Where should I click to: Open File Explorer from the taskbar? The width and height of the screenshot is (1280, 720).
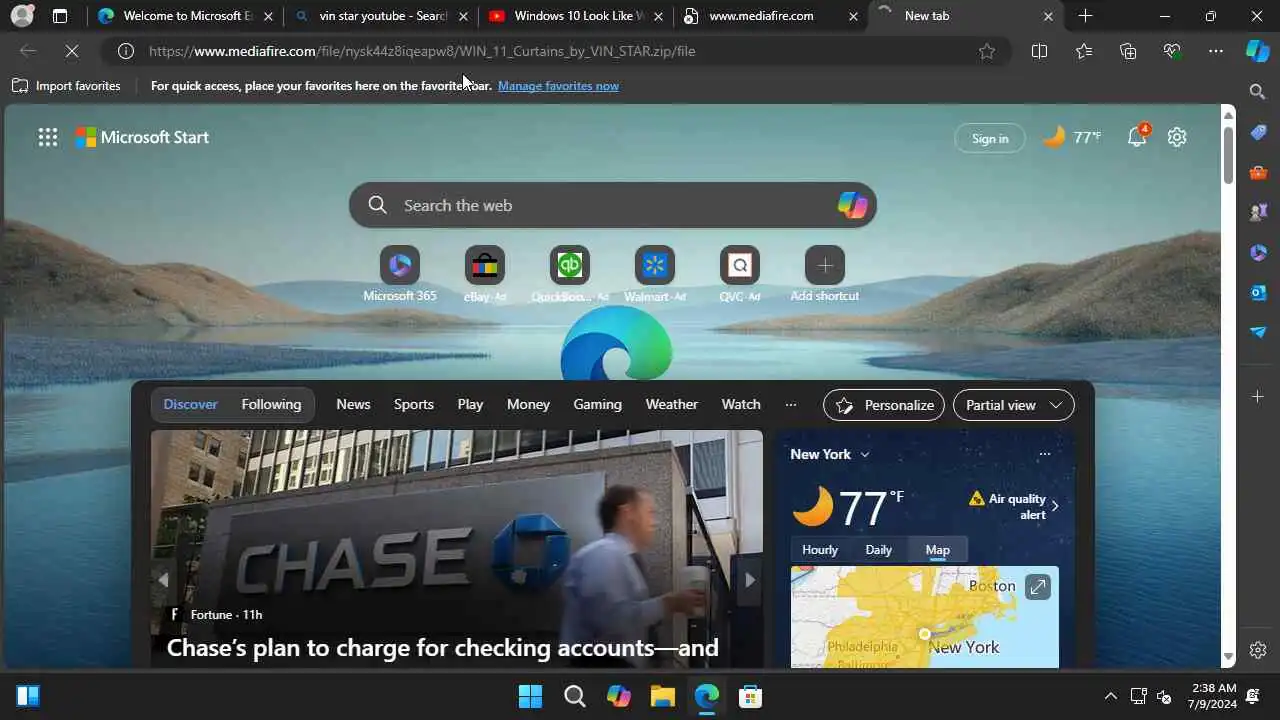(662, 696)
